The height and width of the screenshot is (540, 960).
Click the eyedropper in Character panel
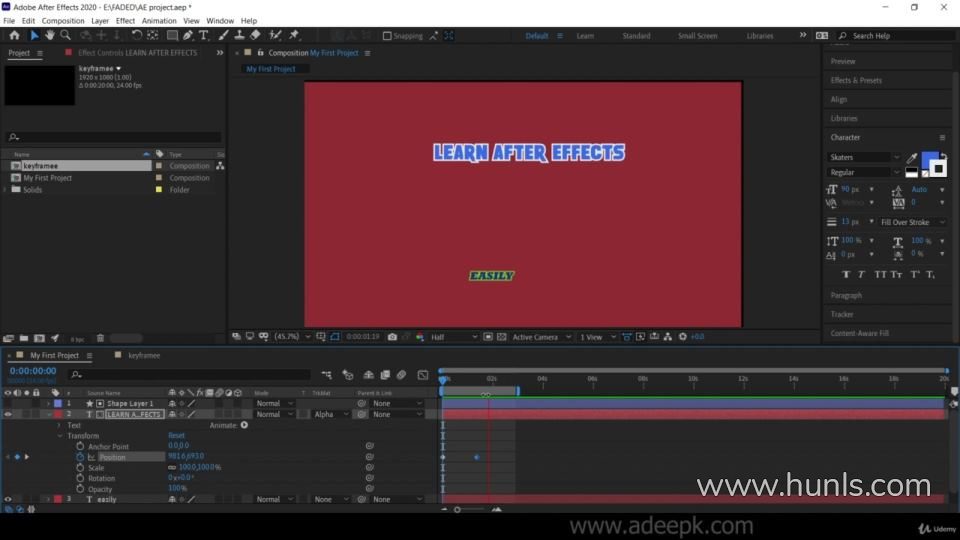pos(912,158)
